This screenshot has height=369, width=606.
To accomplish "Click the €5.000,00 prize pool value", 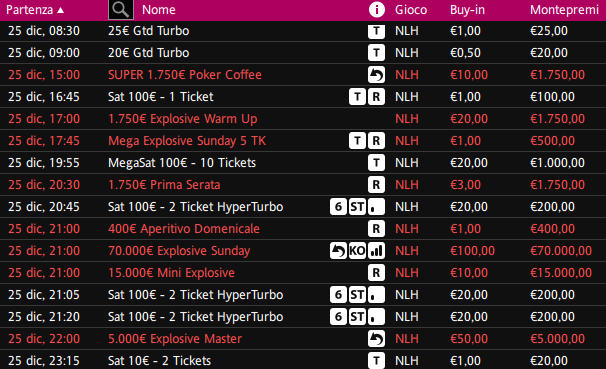I will pos(557,339).
